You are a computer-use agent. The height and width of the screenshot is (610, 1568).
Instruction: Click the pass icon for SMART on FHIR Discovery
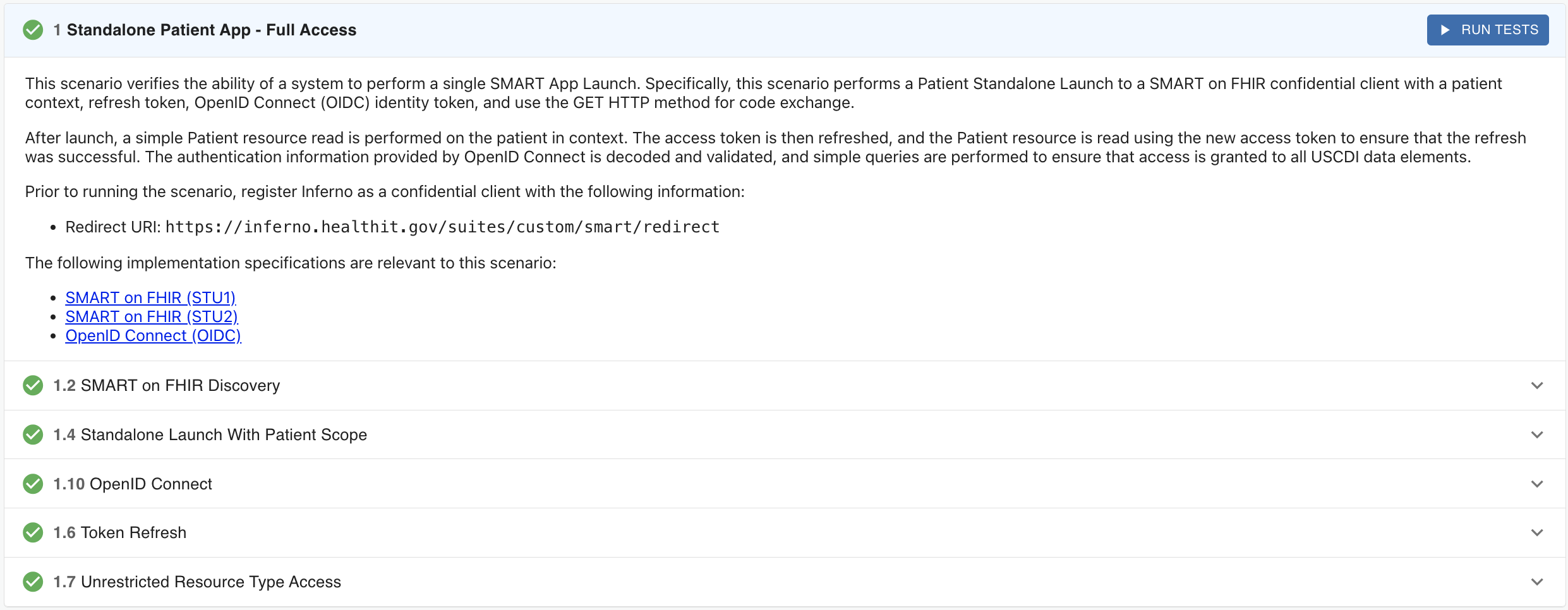point(33,385)
